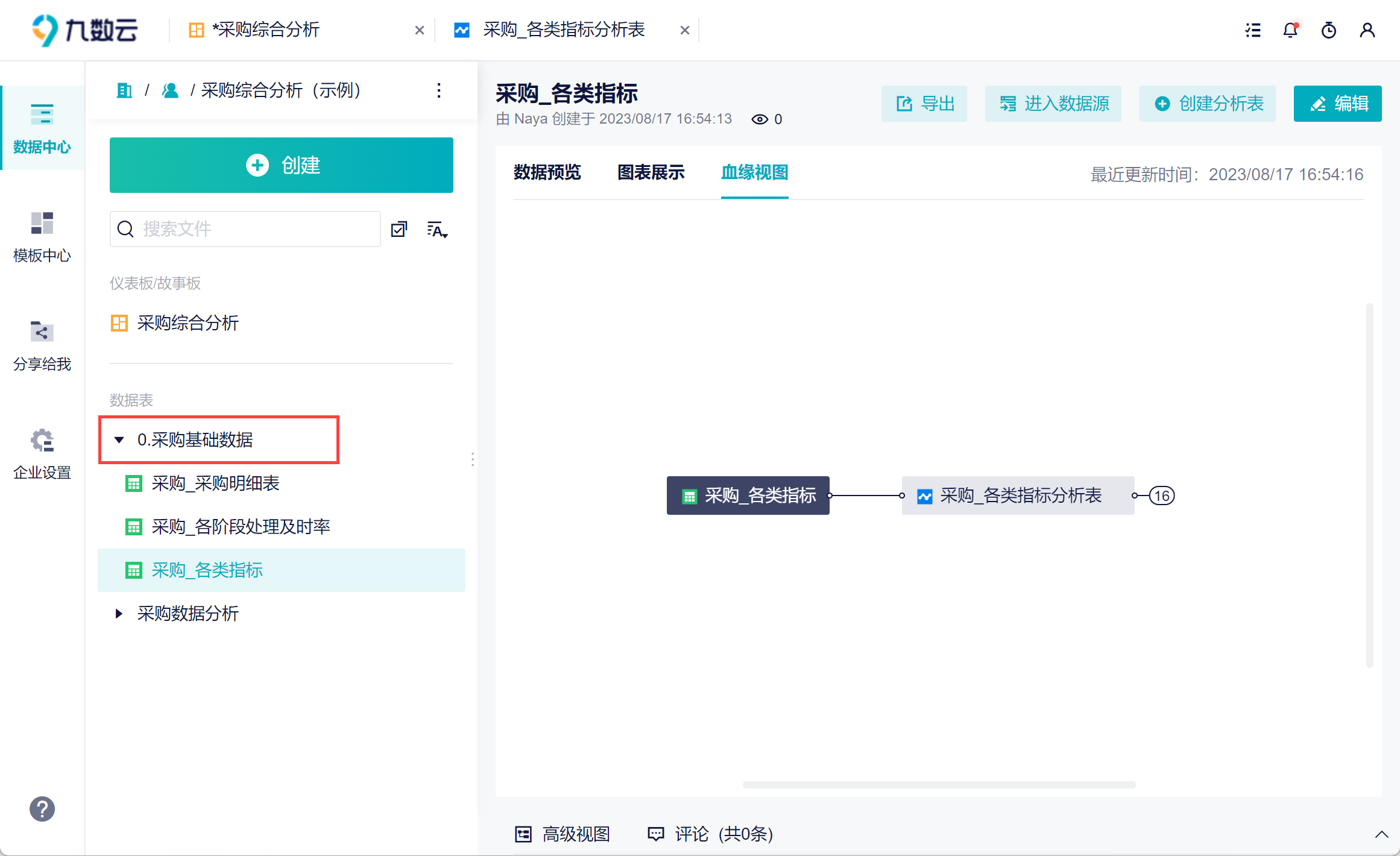Switch to the 数据预览 tab
This screenshot has height=856, width=1400.
pyautogui.click(x=547, y=173)
